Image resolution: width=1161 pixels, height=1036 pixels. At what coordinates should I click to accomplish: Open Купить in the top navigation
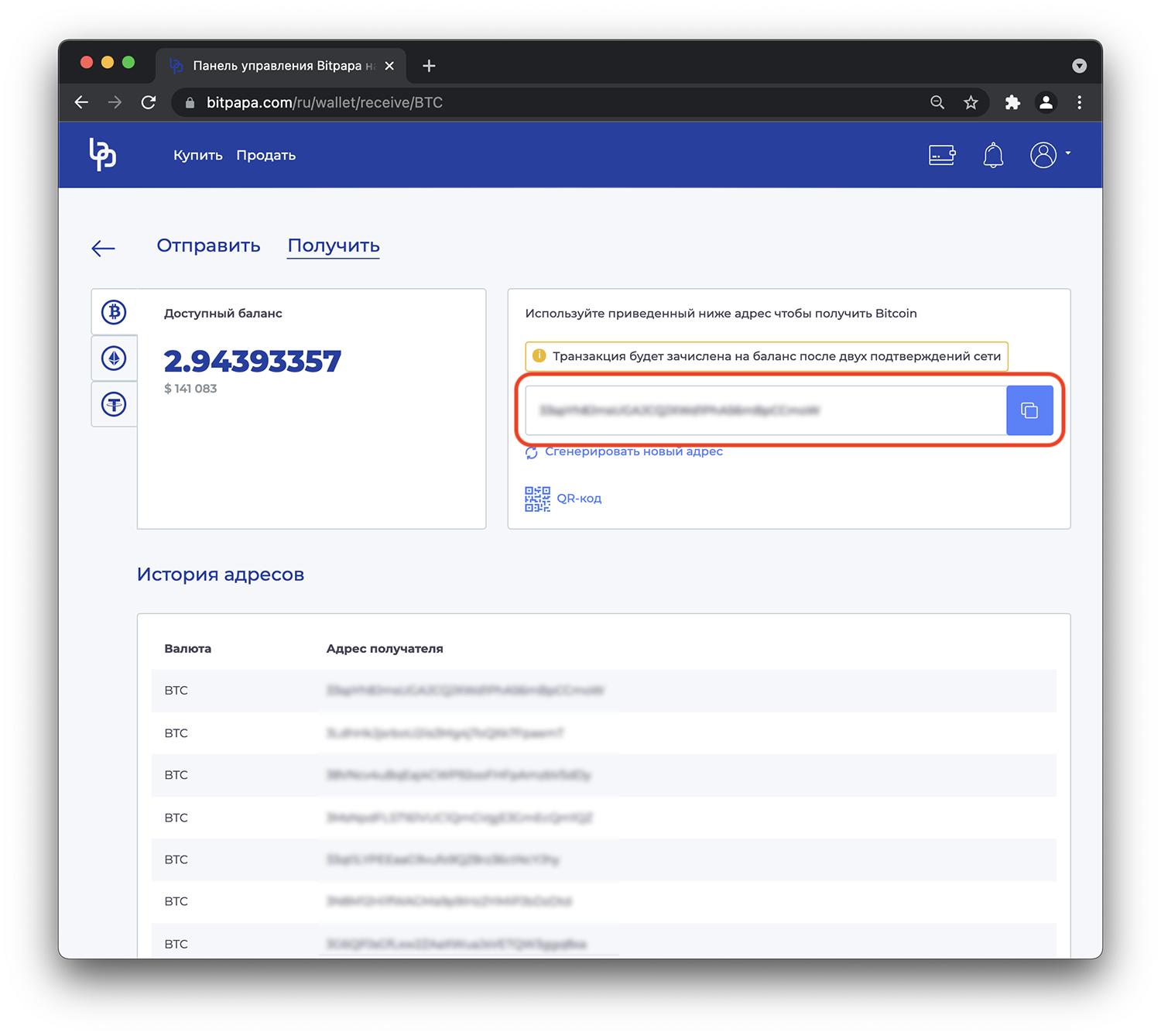pos(198,155)
